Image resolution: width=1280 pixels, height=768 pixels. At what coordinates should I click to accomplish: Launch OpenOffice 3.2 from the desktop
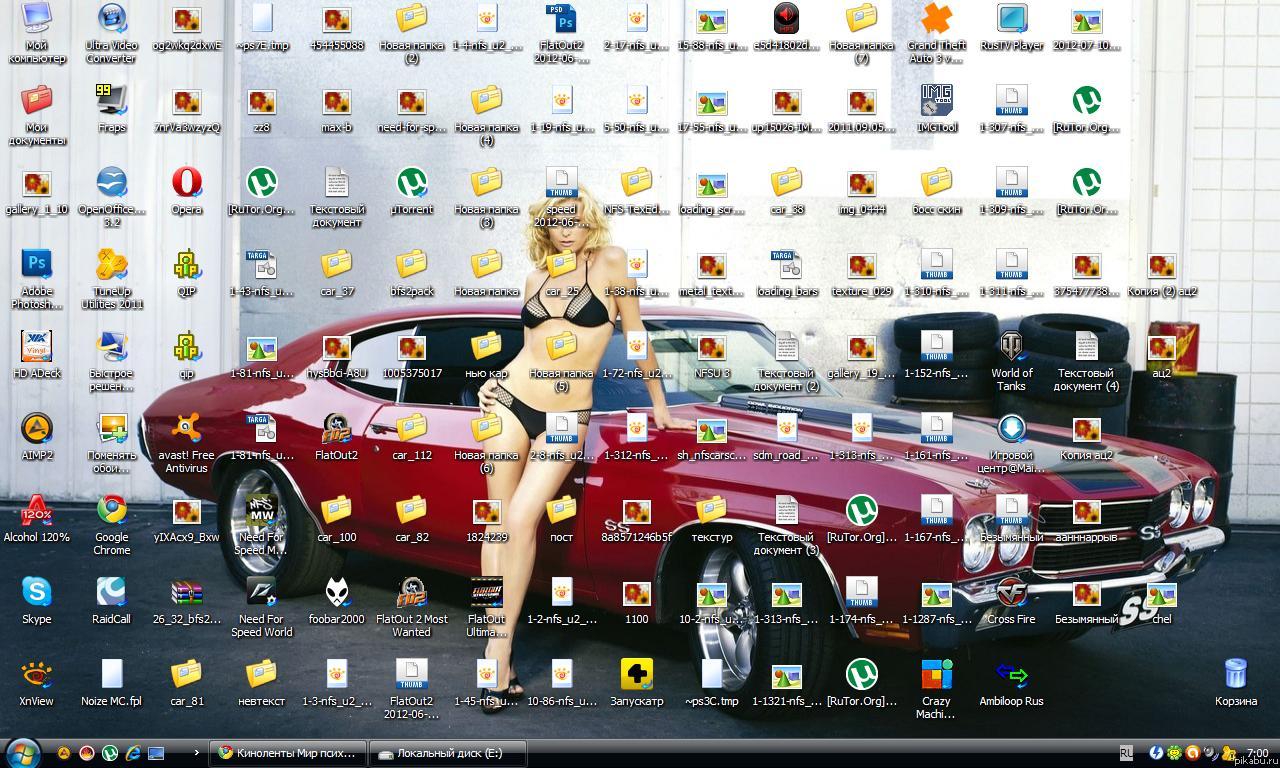pyautogui.click(x=112, y=196)
